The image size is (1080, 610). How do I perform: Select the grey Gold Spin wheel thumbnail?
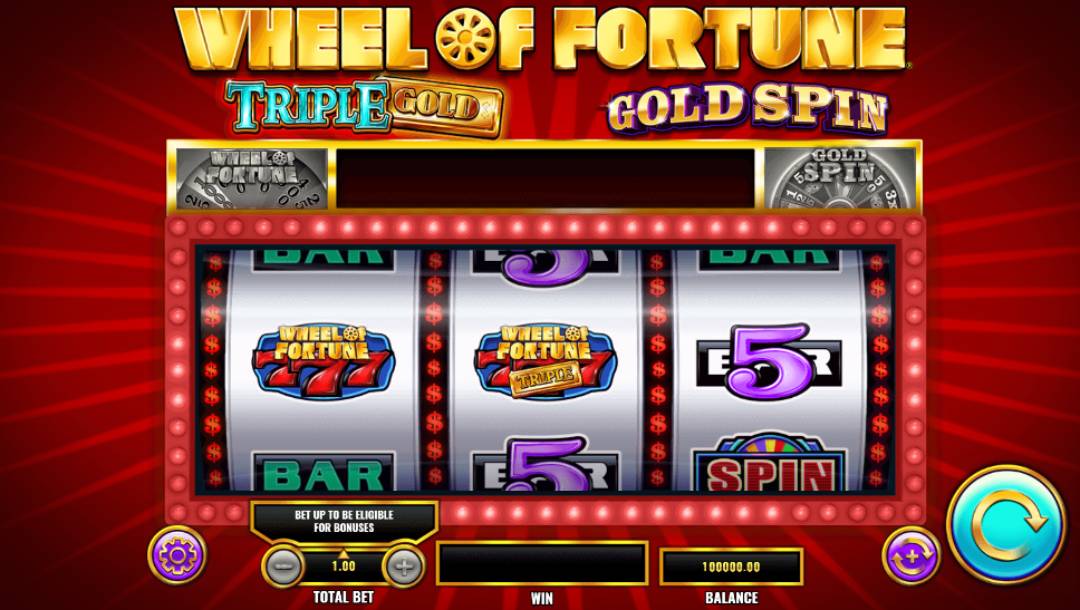point(840,178)
